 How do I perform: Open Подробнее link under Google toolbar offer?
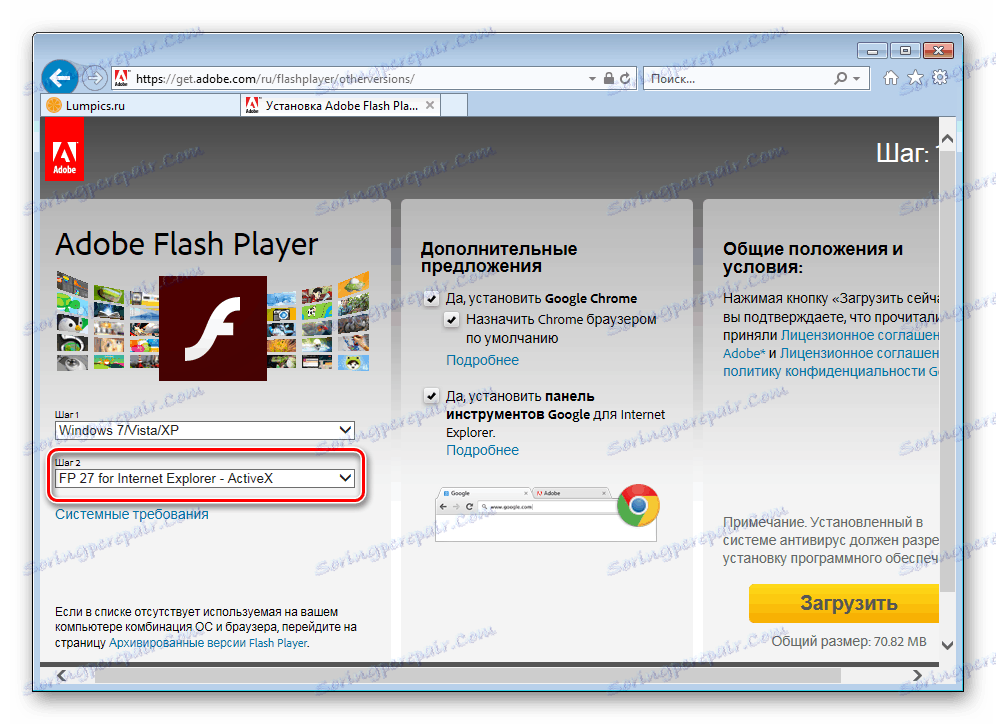[482, 450]
